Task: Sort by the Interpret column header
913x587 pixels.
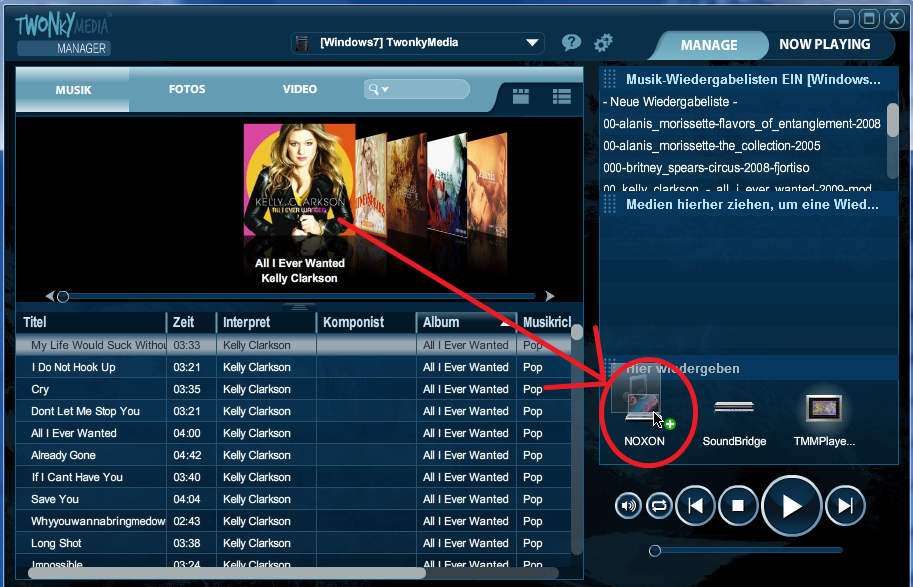Action: point(266,322)
